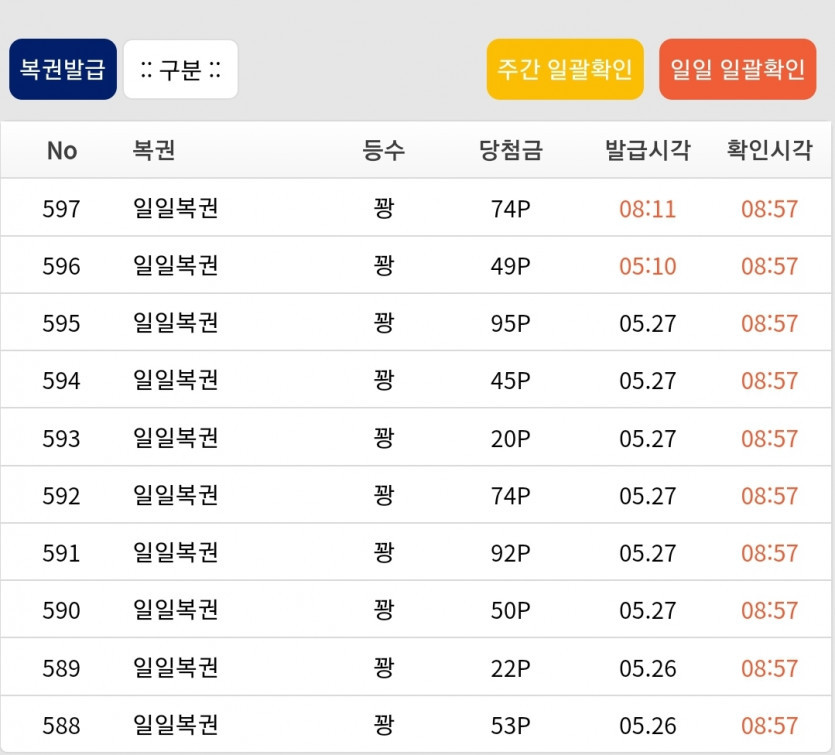The width and height of the screenshot is (835, 755).
Task: Click the 확인시각 column header
Action: click(x=769, y=150)
